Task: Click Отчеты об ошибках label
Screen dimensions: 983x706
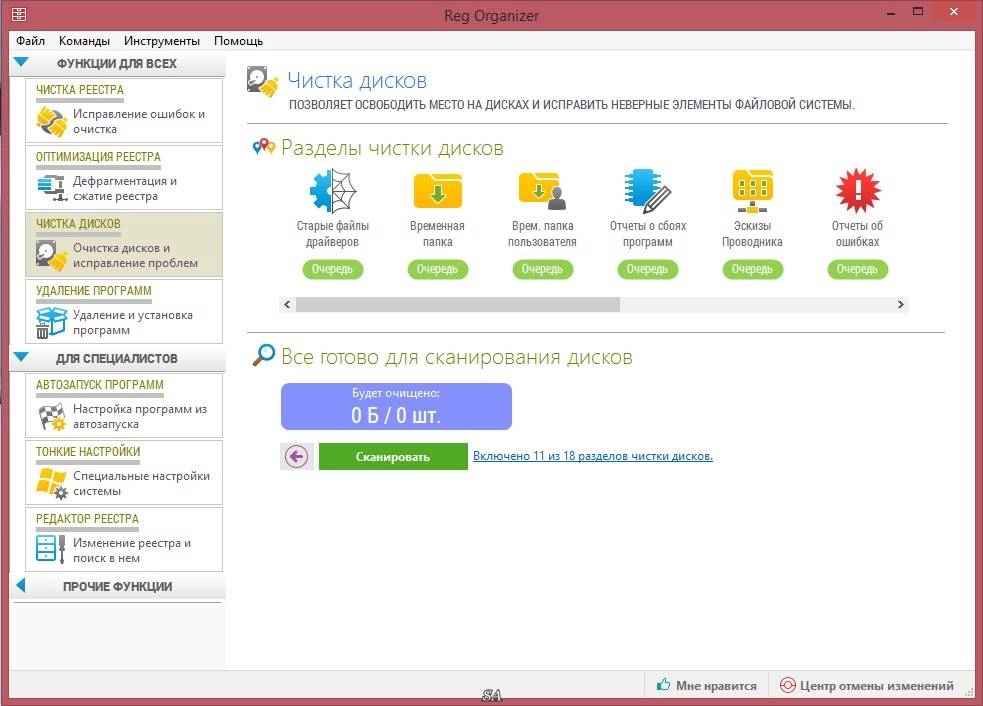Action: coord(858,234)
